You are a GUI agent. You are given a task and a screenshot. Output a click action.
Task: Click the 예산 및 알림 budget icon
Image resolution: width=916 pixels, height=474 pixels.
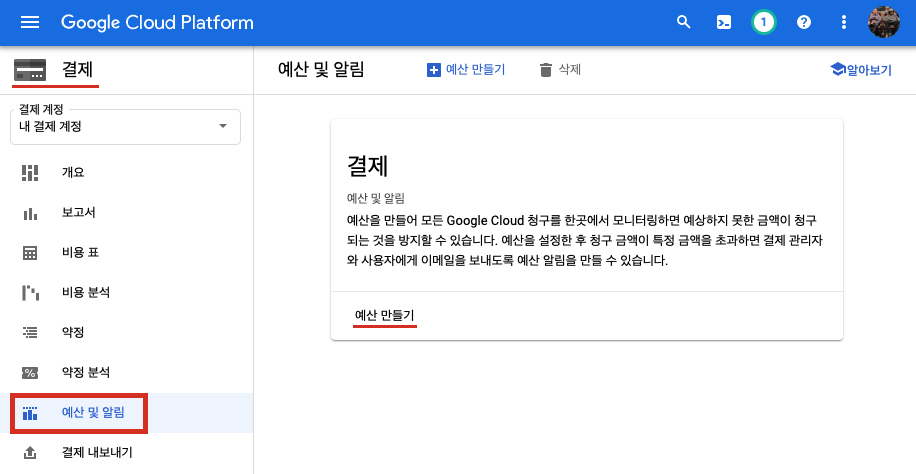click(30, 413)
